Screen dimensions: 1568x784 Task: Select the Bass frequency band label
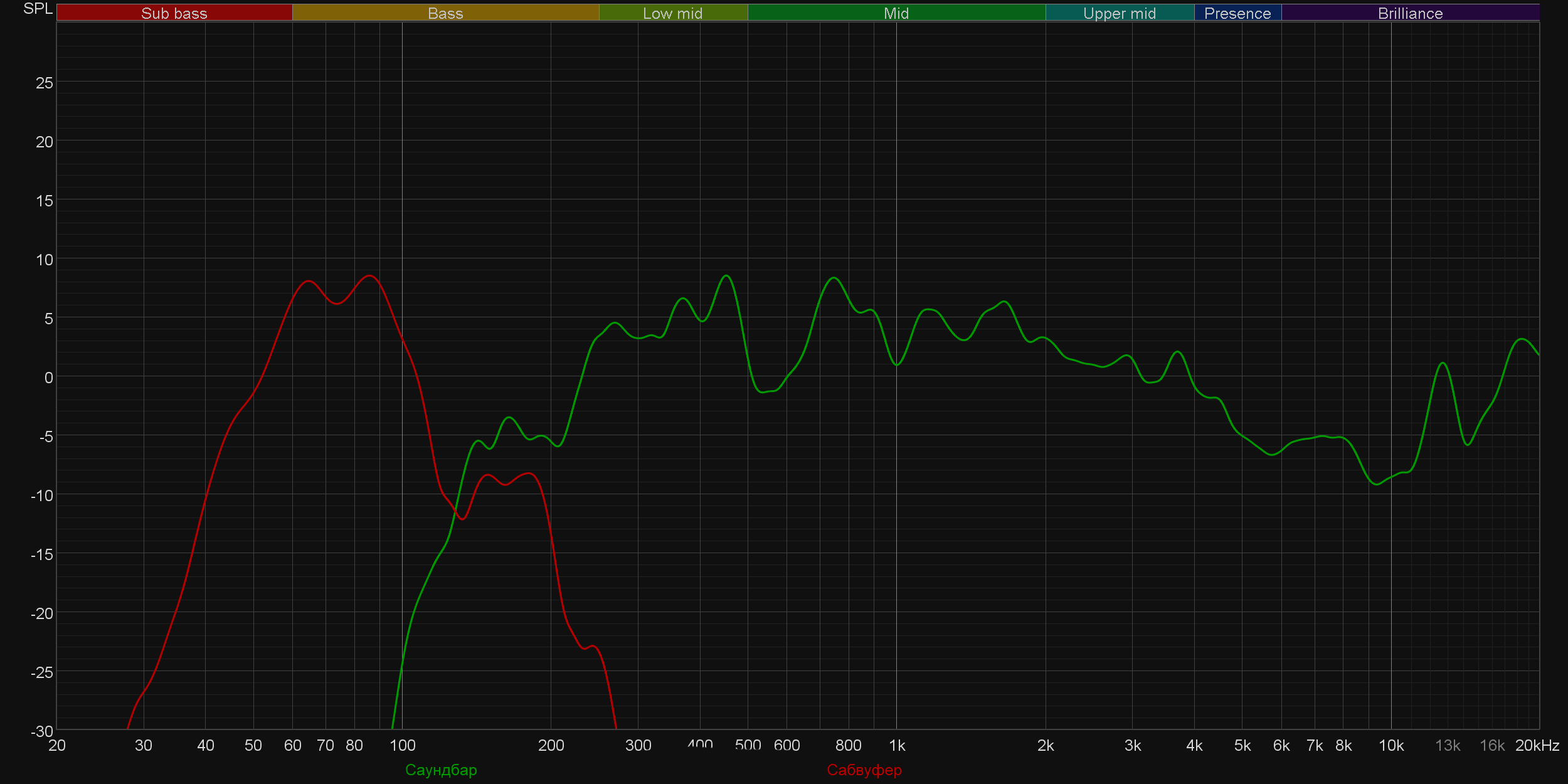tap(445, 13)
